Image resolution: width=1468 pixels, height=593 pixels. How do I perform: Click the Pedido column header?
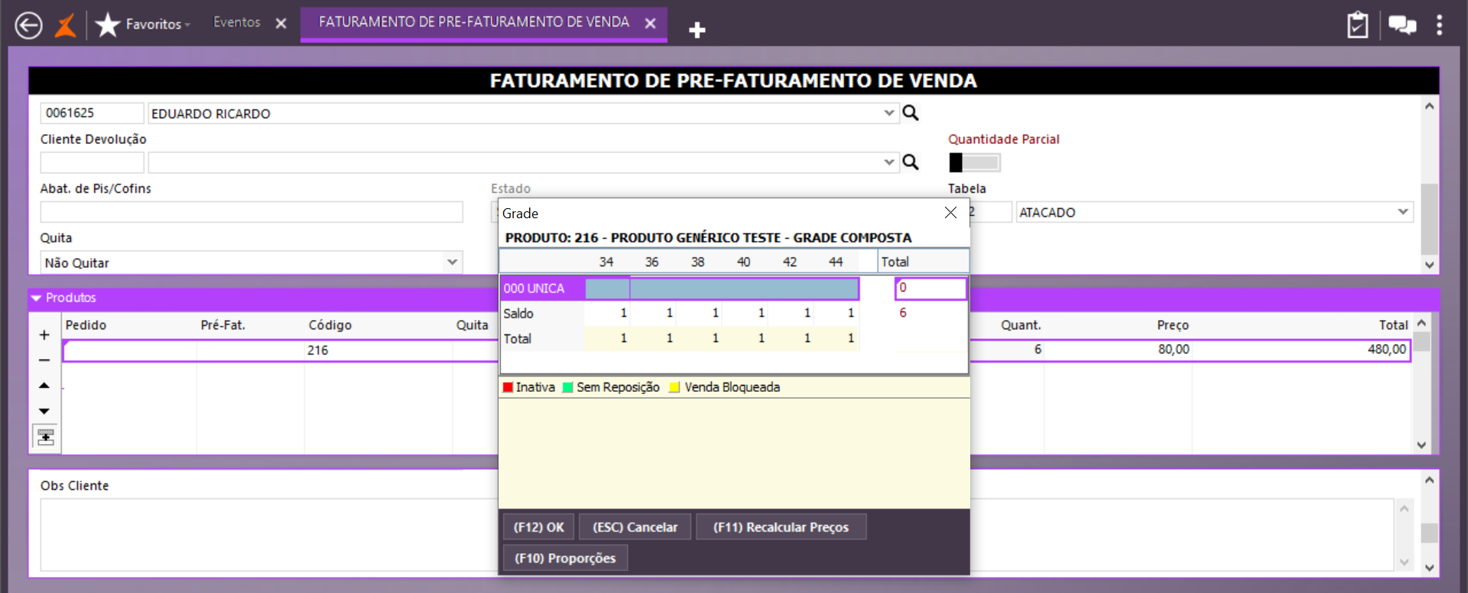point(86,325)
